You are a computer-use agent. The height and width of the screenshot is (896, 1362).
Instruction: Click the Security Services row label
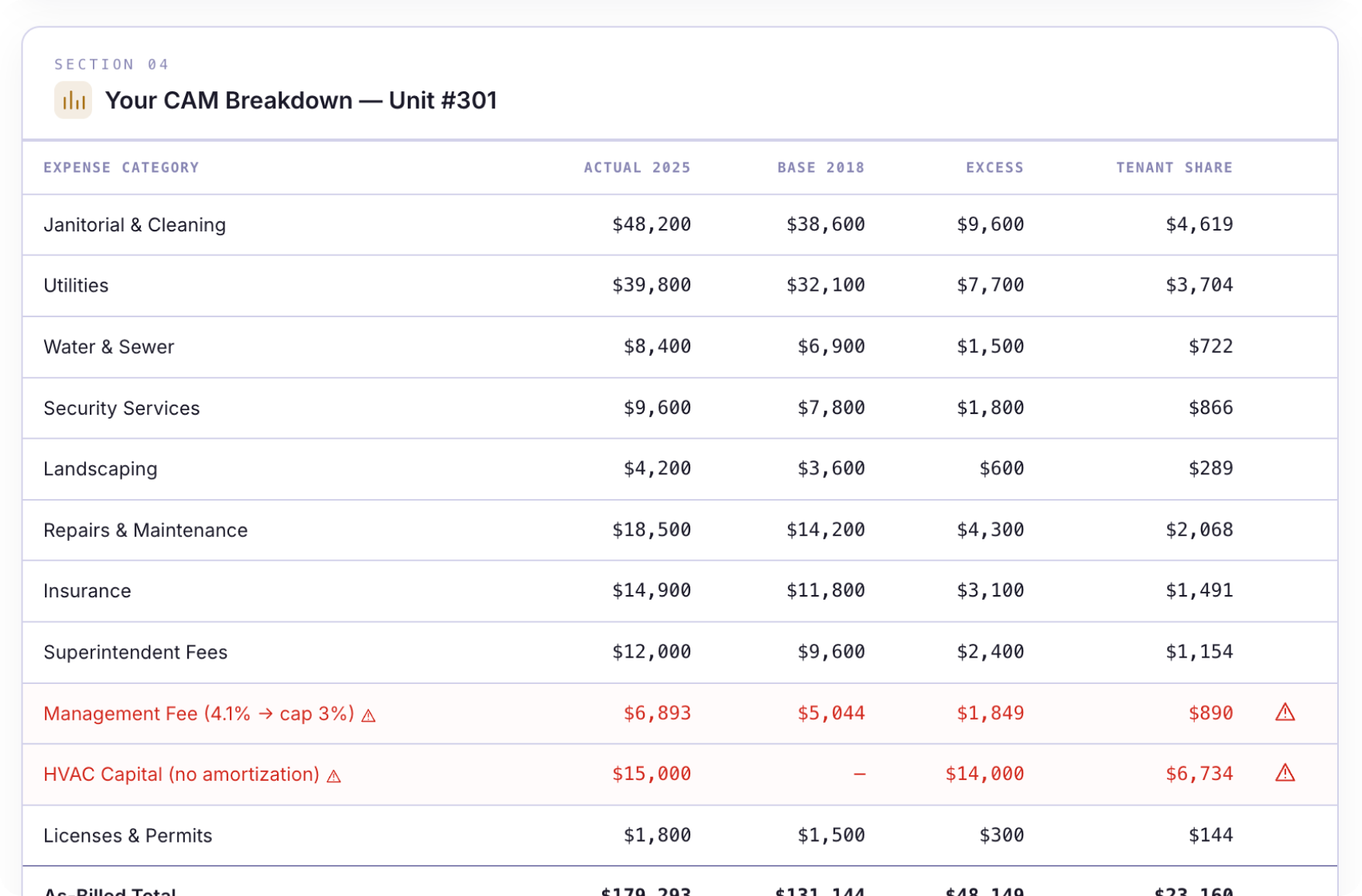click(x=121, y=408)
